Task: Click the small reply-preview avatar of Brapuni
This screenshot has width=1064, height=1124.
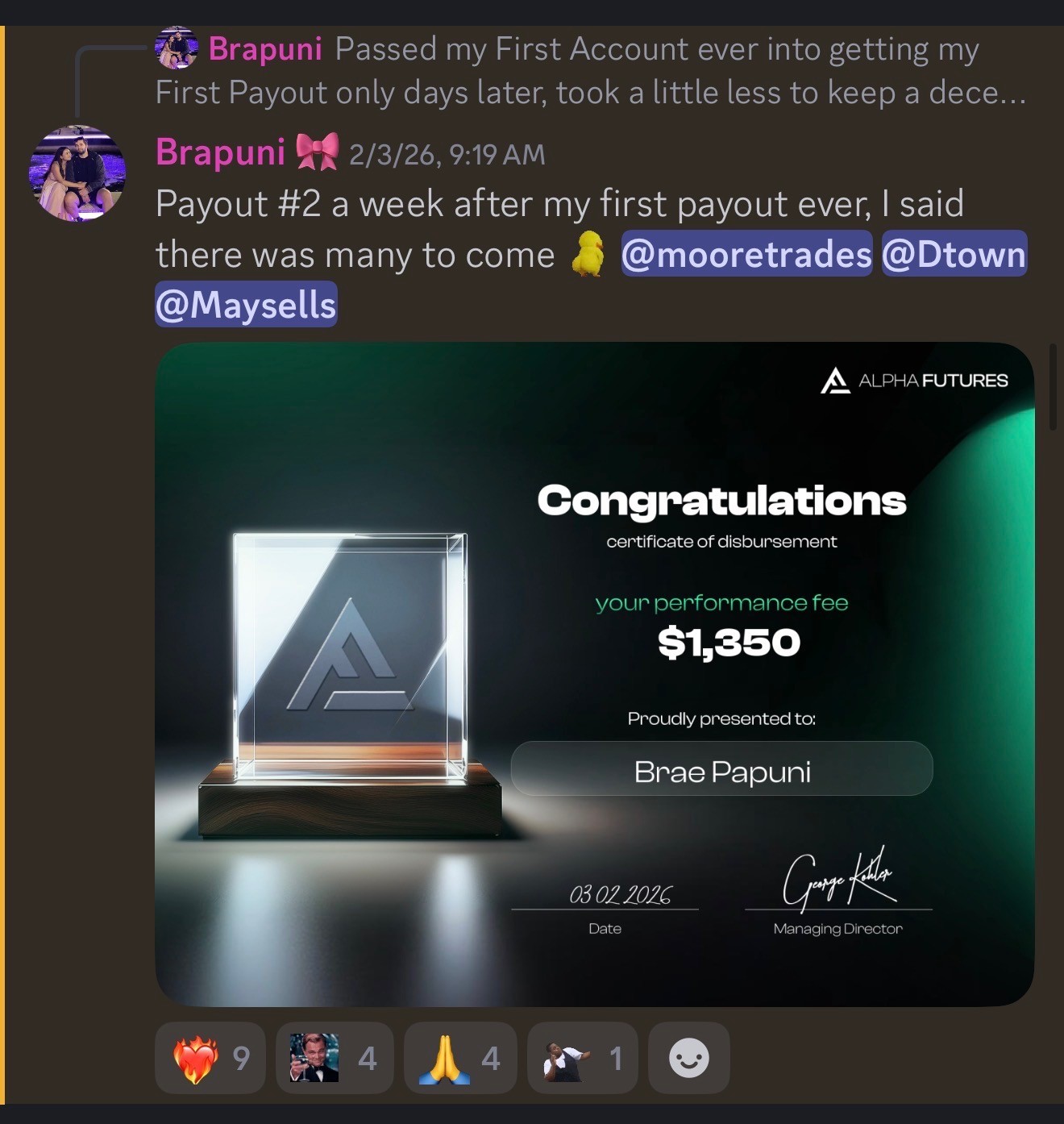Action: click(x=177, y=48)
